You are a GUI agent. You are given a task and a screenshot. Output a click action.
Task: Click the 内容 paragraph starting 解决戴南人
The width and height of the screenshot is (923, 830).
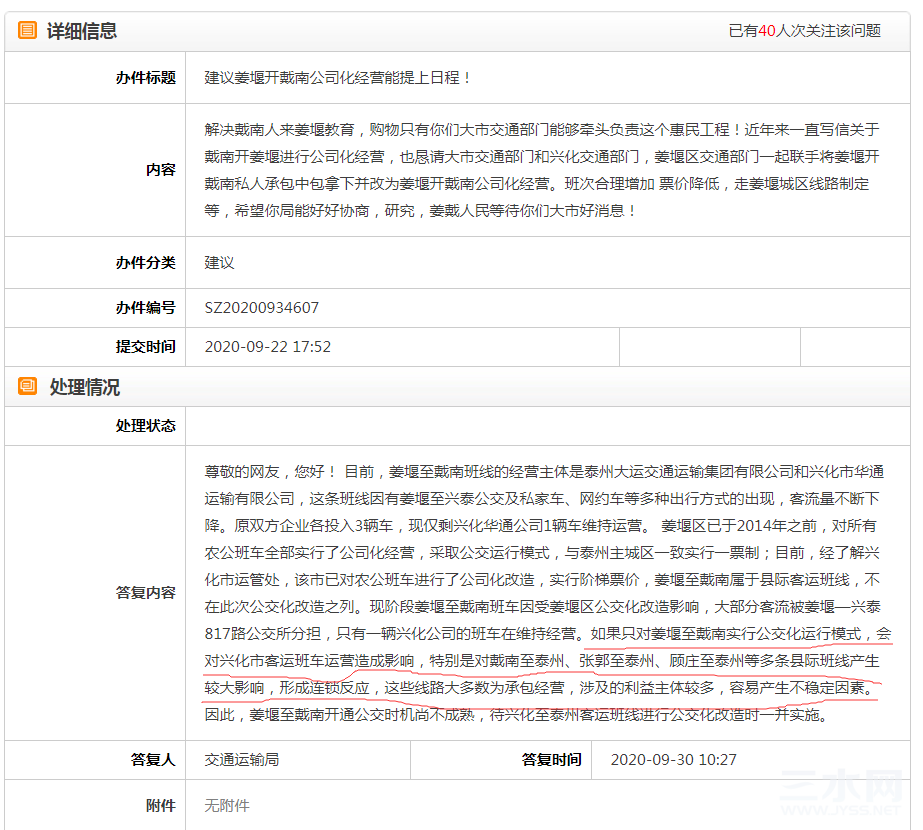tap(542, 170)
